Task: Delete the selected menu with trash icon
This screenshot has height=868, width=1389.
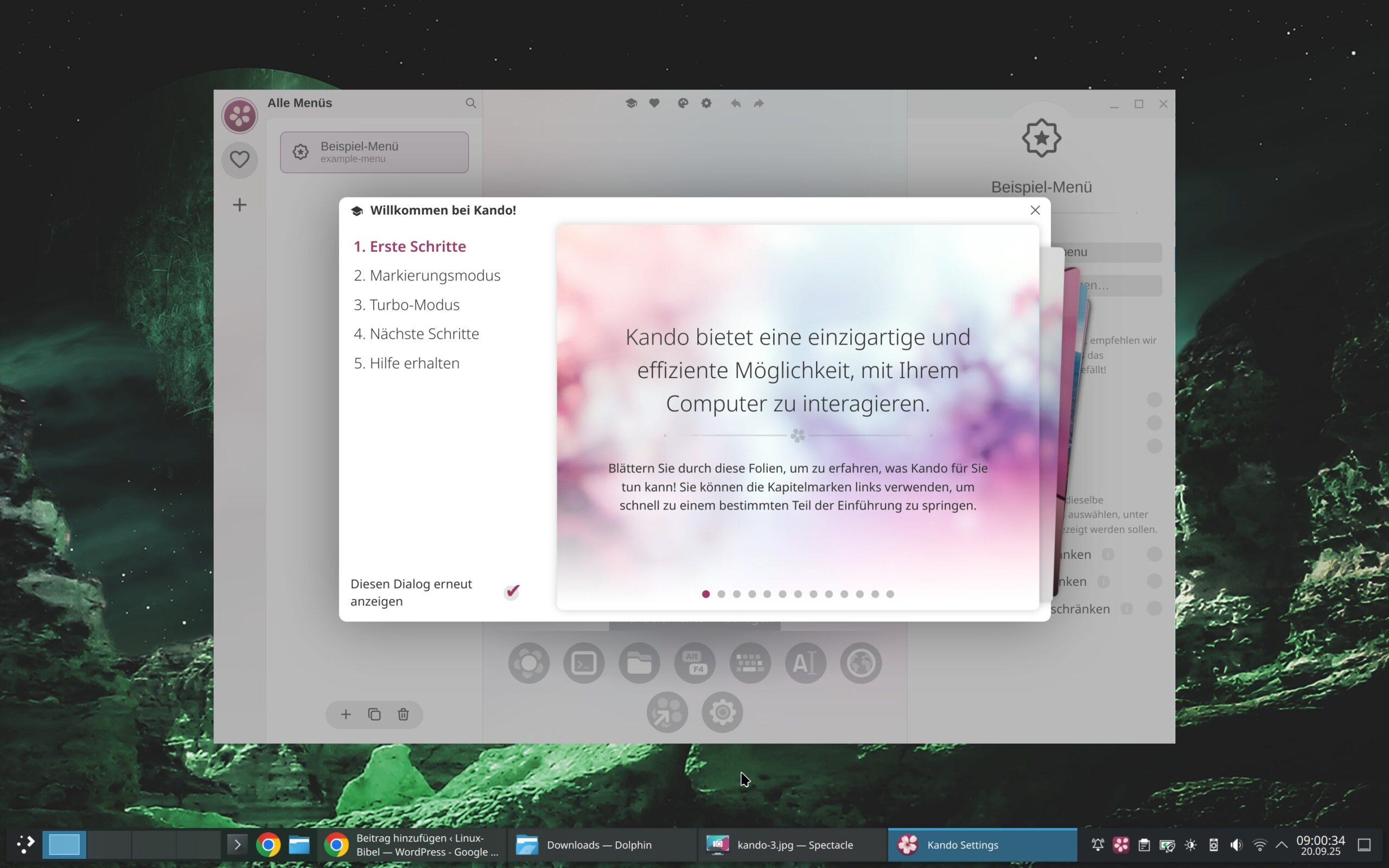Action: (403, 714)
